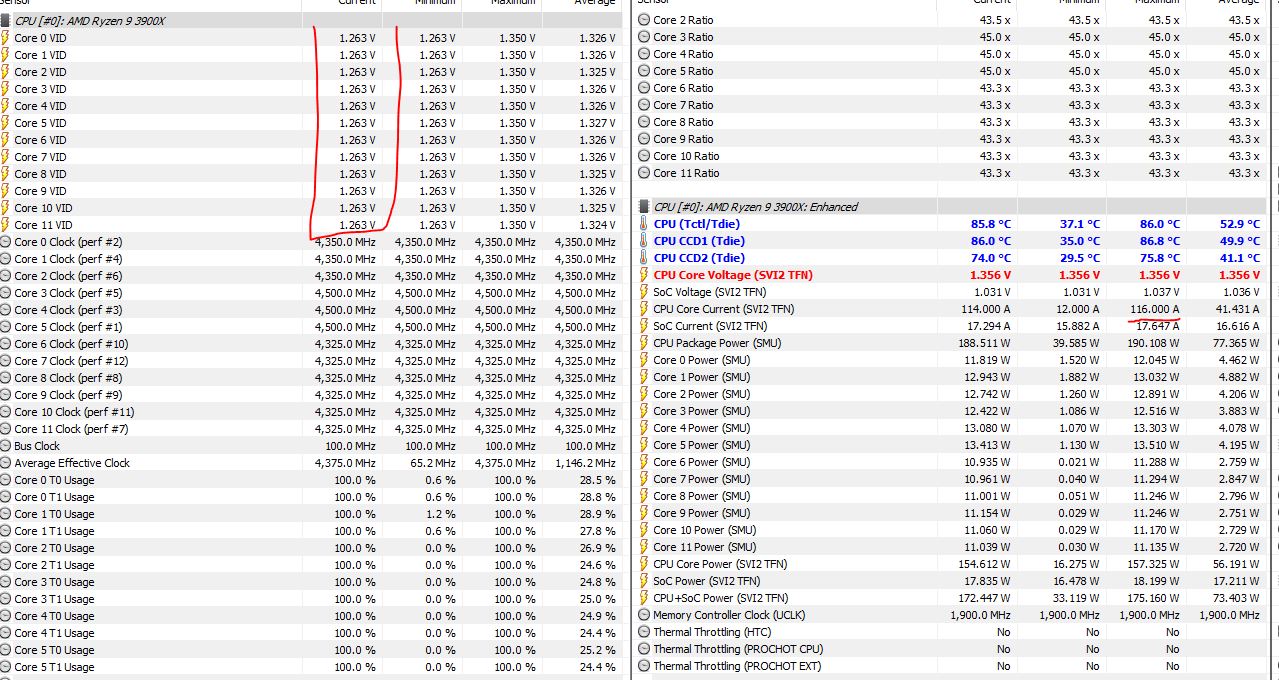
Task: Click the circle icon beside Core 11 Ratio
Action: click(x=644, y=173)
